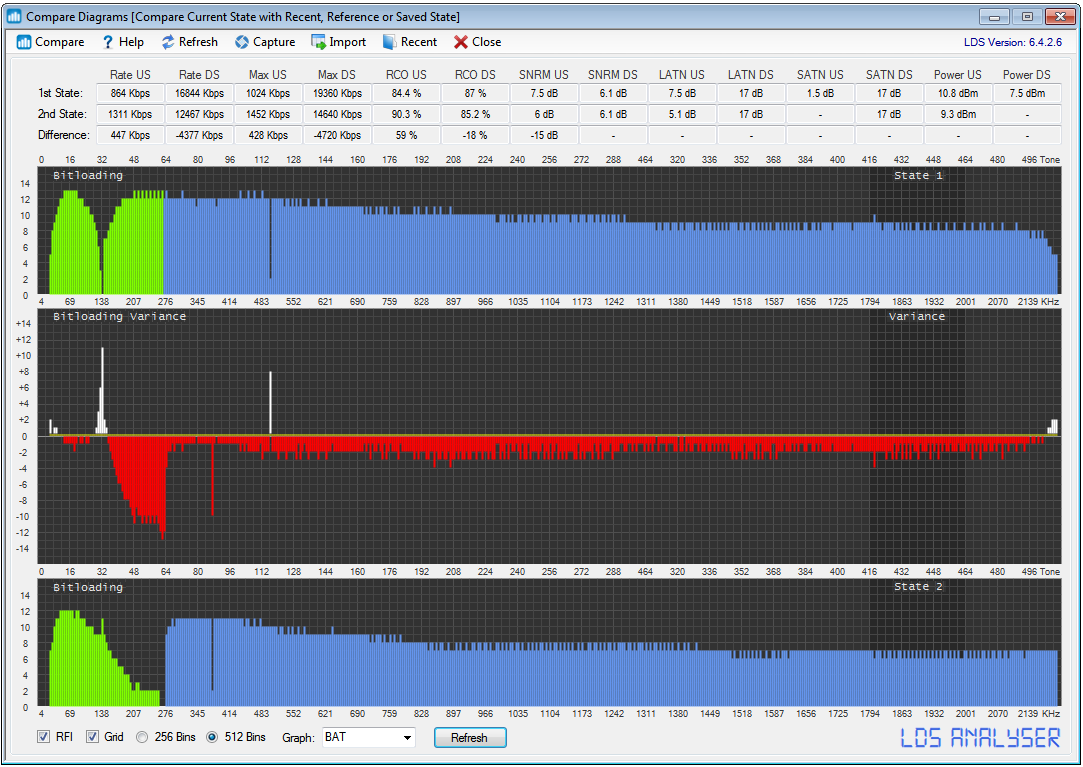
Task: Disable the Grid checkbox
Action: pos(93,738)
